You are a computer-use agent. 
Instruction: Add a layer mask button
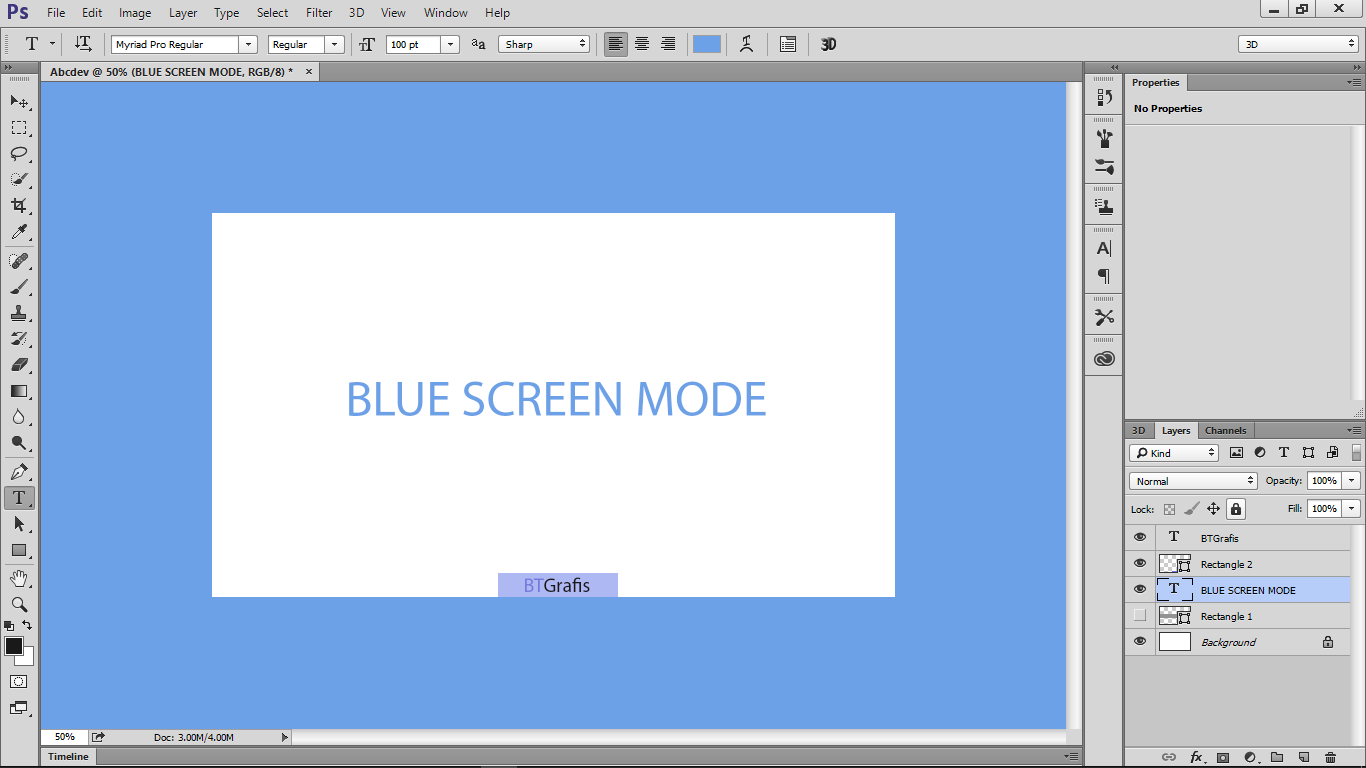click(1223, 757)
